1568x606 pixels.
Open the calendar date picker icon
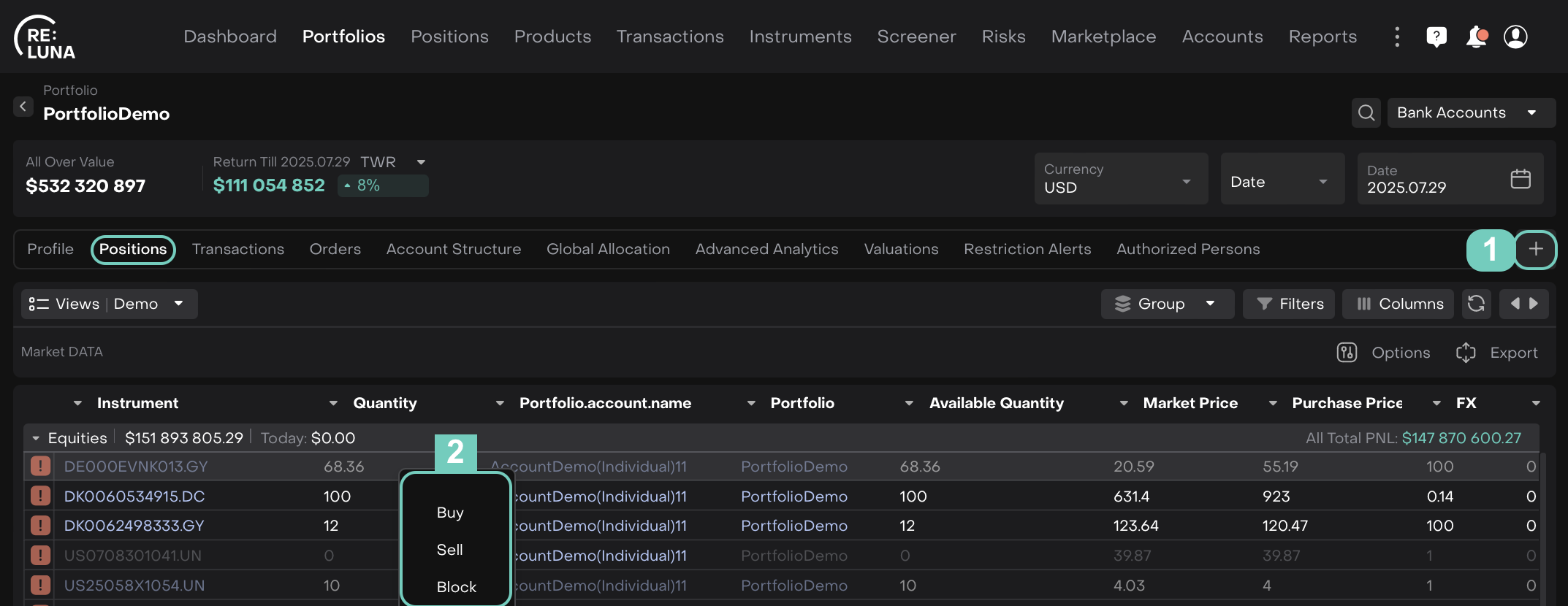pos(1520,179)
